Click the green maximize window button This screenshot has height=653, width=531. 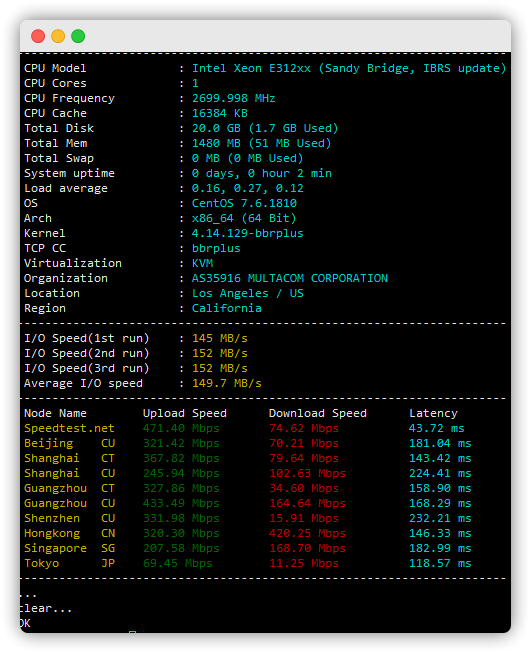point(78,36)
